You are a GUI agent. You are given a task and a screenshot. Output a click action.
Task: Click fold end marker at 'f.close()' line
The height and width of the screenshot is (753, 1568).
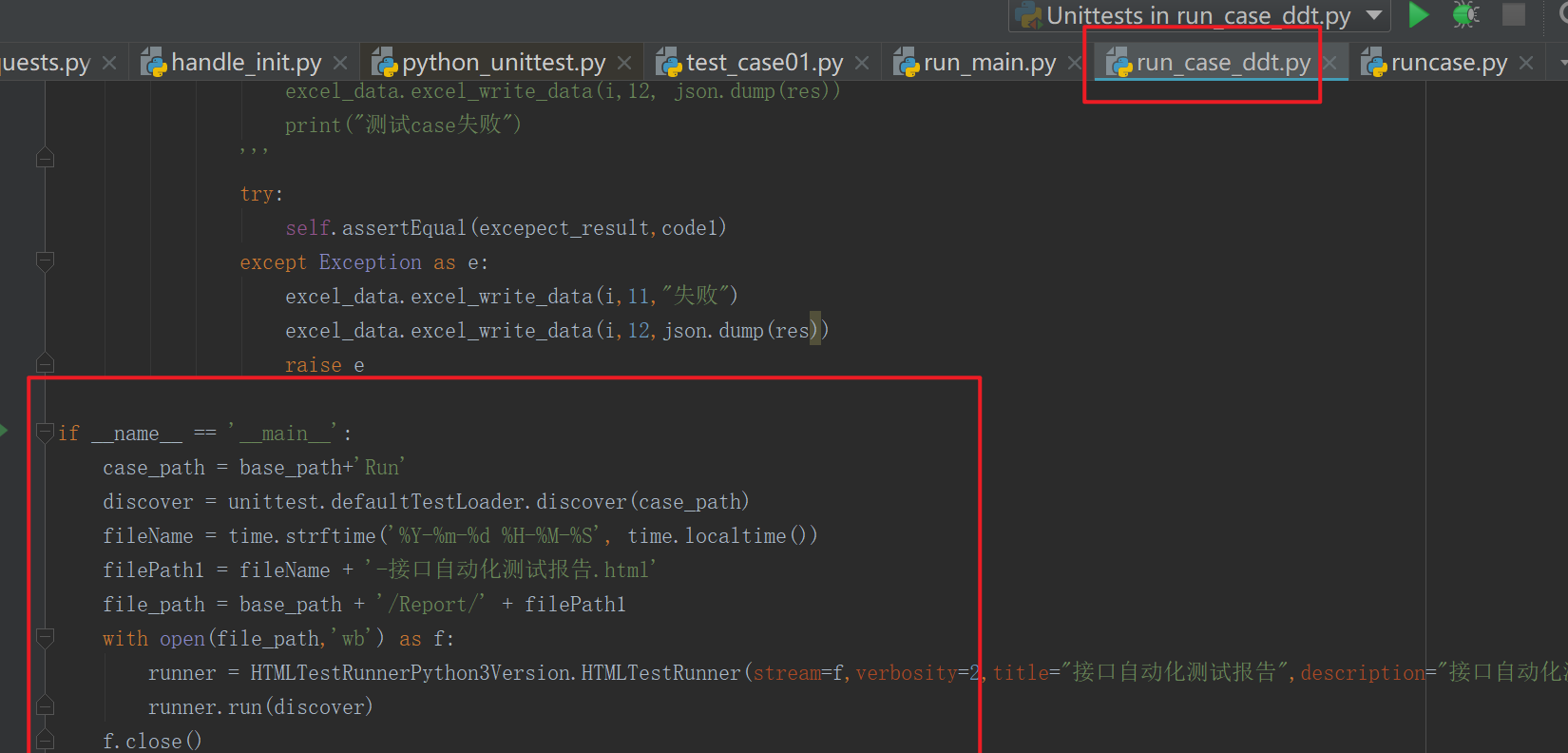45,740
